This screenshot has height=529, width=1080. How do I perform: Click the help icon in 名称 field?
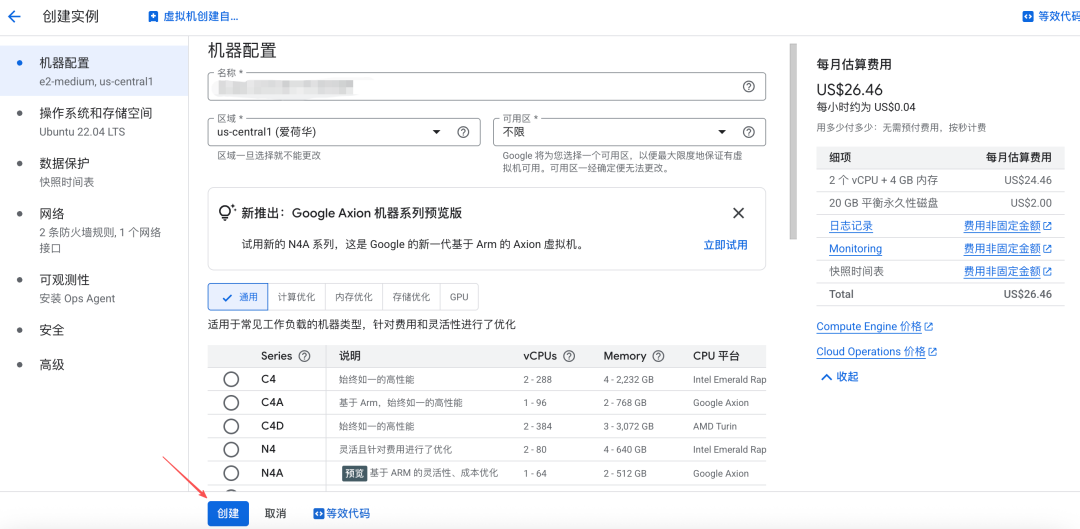[748, 87]
